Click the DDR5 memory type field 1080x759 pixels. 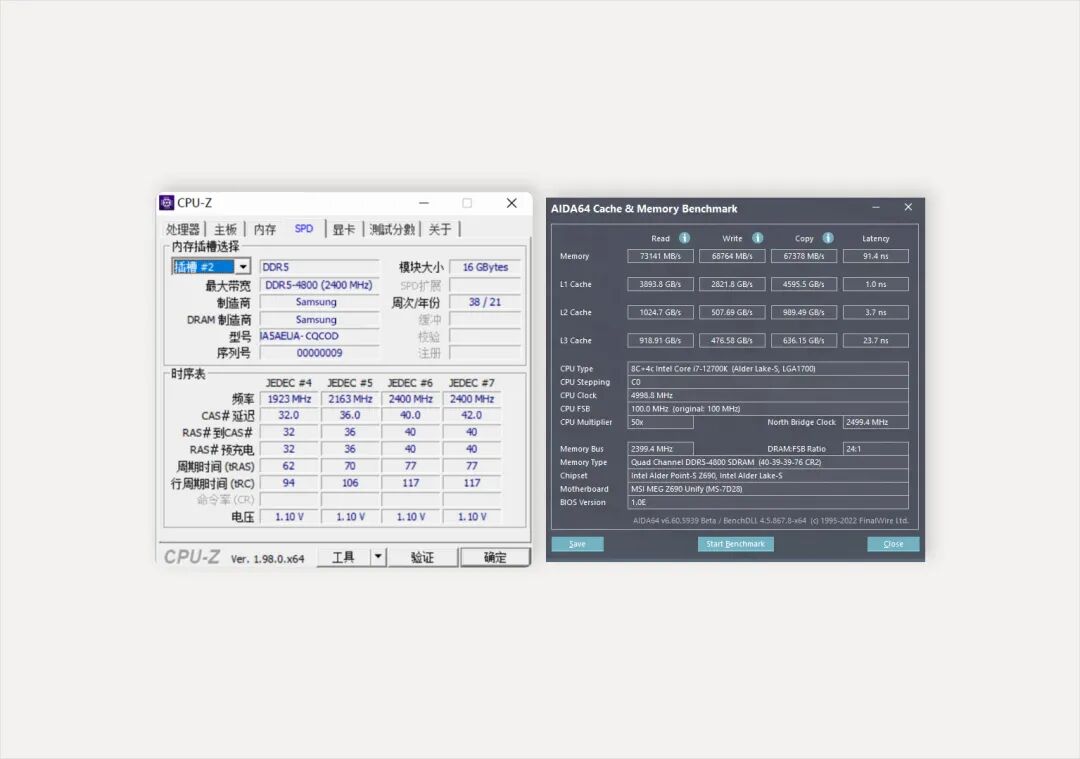(319, 267)
